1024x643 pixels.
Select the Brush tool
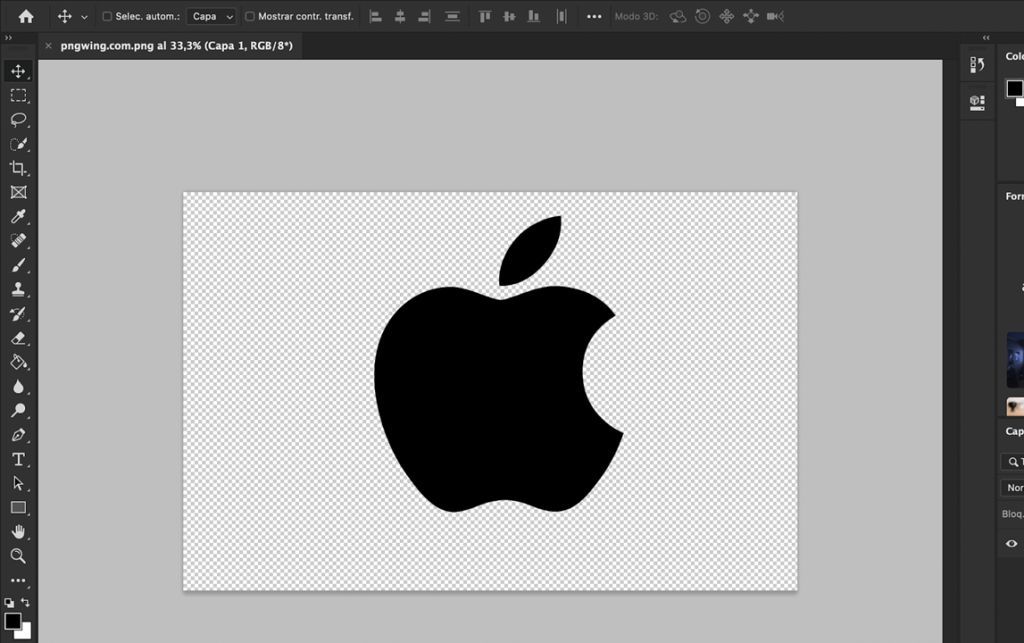click(18, 265)
